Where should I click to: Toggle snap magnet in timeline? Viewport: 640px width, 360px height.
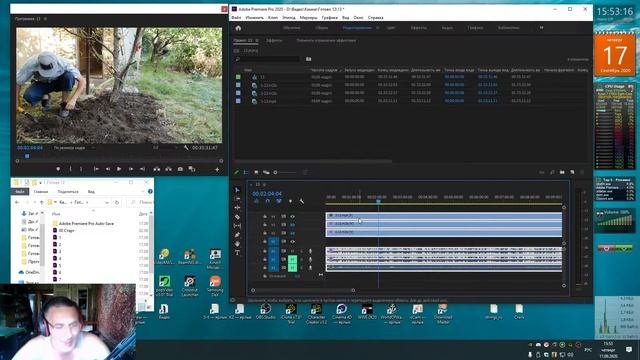(x=268, y=201)
